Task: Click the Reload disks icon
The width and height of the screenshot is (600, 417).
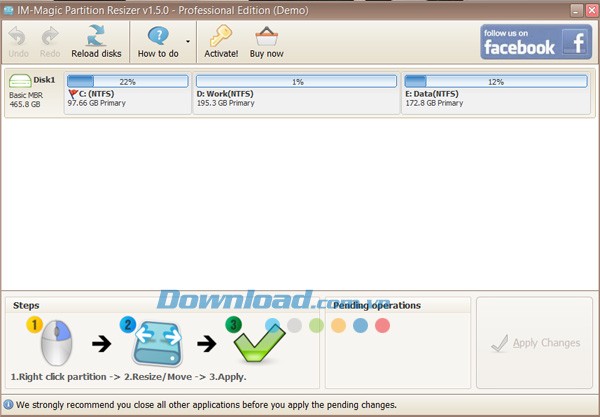Action: pyautogui.click(x=96, y=36)
